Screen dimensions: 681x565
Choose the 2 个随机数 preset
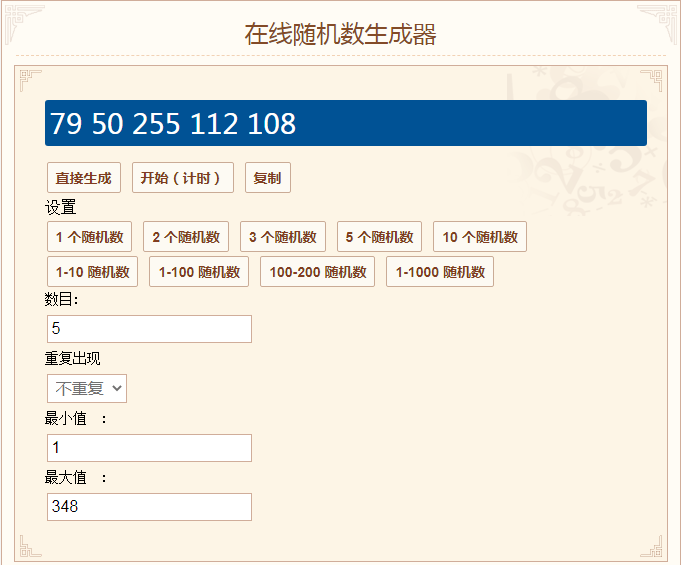[x=186, y=237]
